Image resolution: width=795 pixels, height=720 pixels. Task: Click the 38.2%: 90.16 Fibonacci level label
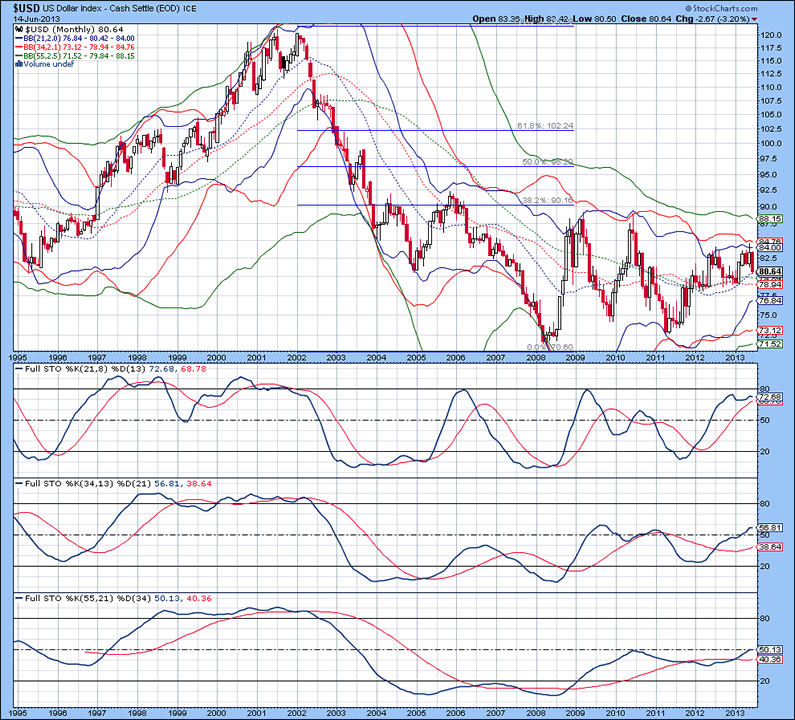[x=544, y=200]
